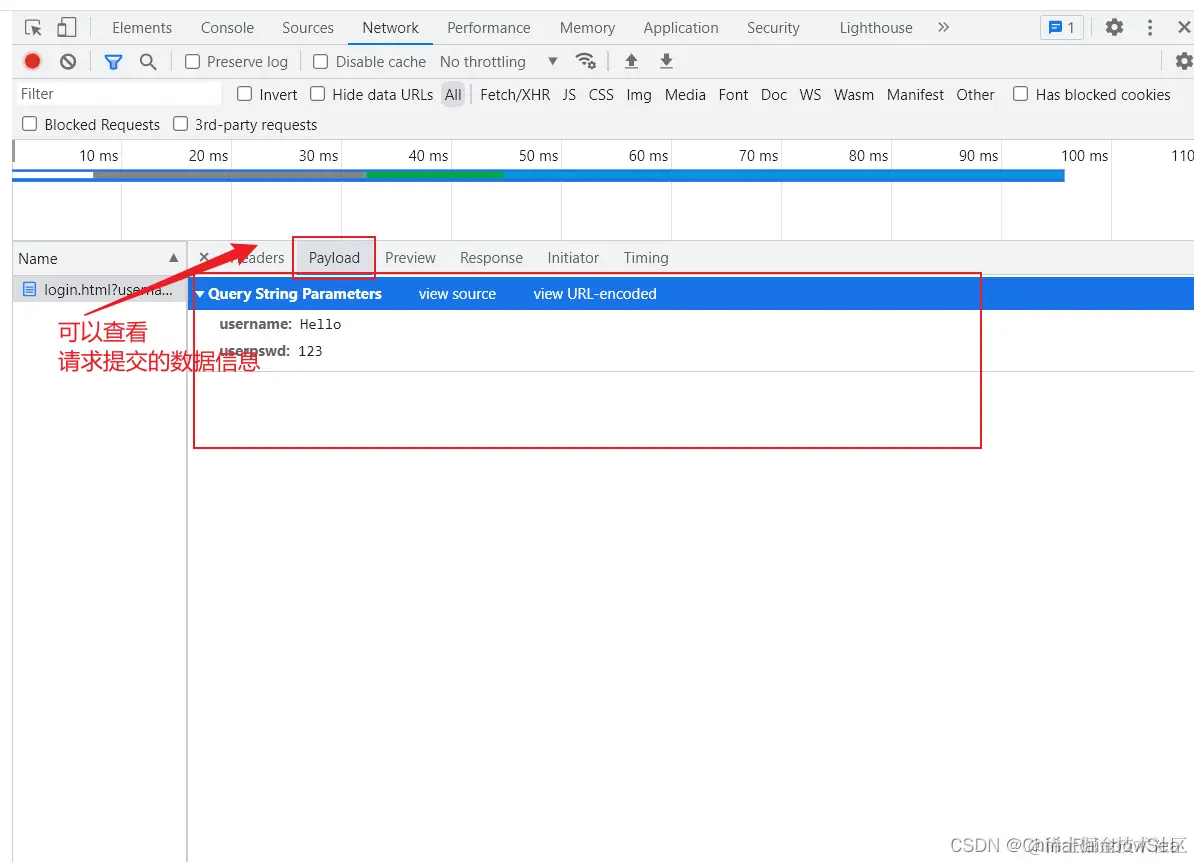This screenshot has height=862, width=1194.
Task: Stop recording network log with red button
Action: coord(32,62)
